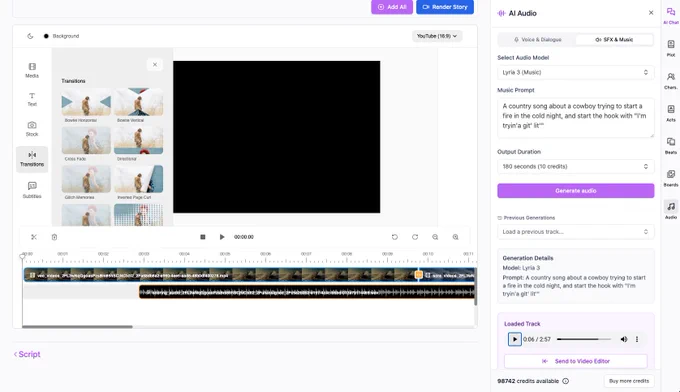Click into the Music Prompt text area

tap(575, 118)
